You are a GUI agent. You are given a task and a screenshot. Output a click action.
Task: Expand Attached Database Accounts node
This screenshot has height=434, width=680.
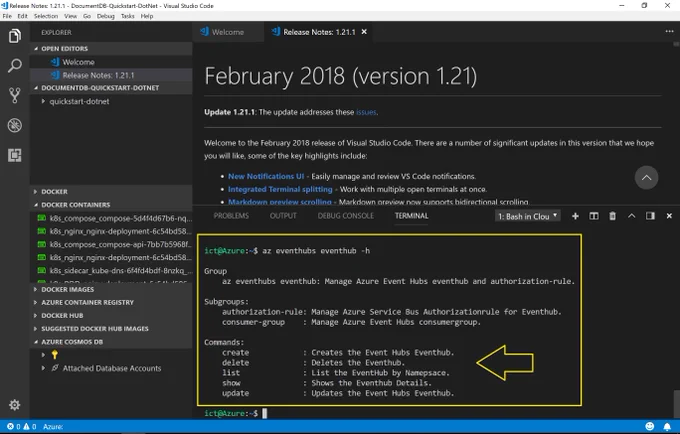[x=111, y=368]
